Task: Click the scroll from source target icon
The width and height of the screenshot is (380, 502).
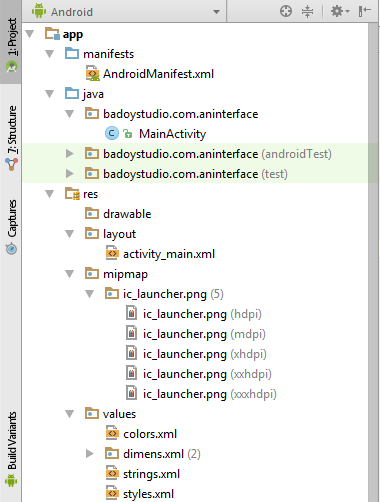Action: click(x=286, y=11)
